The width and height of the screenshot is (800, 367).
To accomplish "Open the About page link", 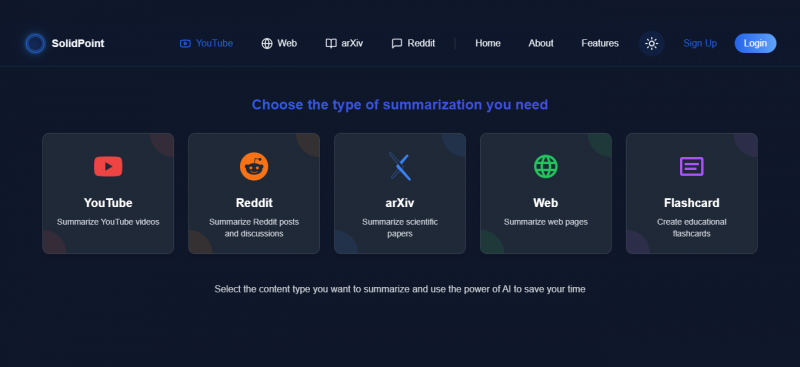I will click(541, 43).
